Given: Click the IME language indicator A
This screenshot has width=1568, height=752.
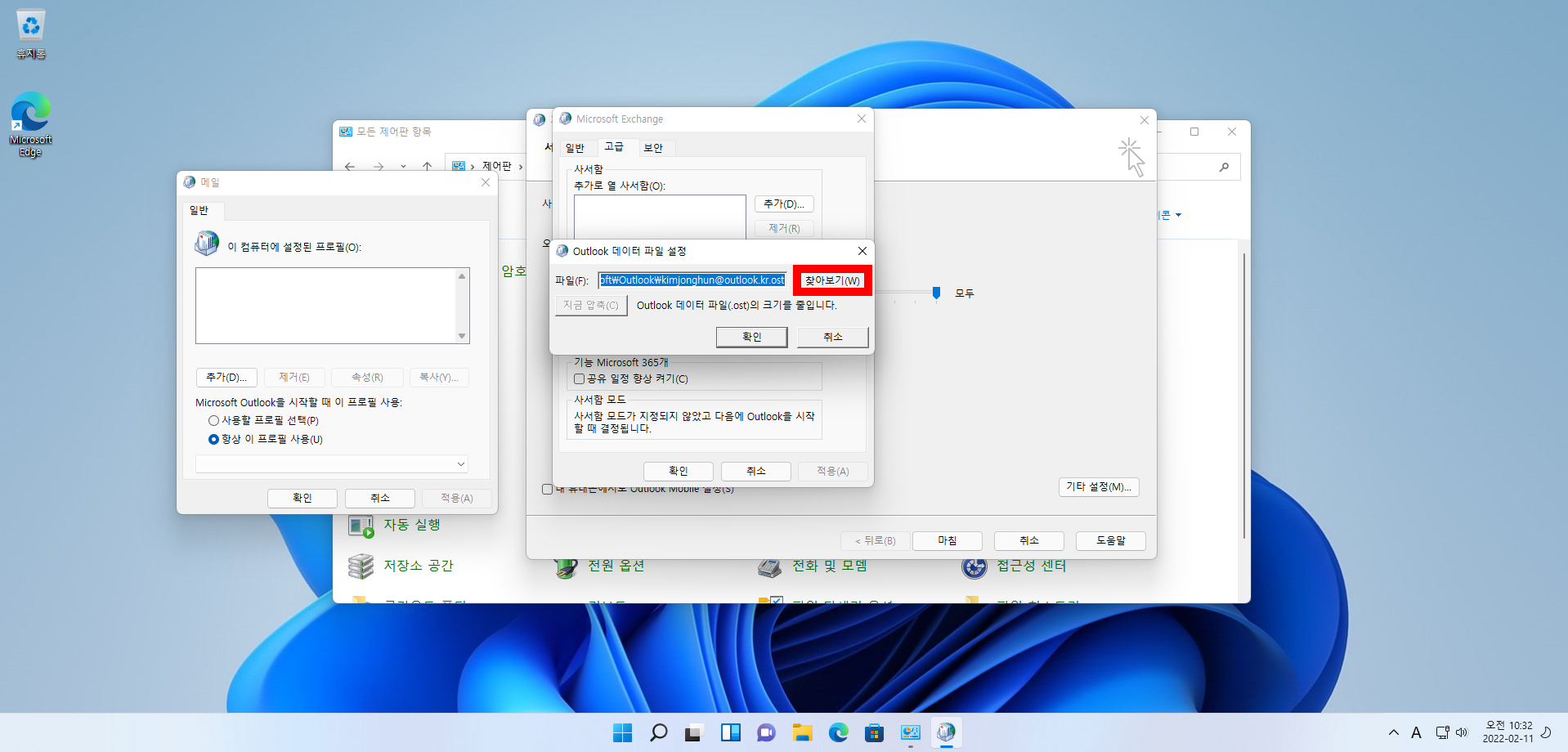Looking at the screenshot, I should [x=1416, y=732].
